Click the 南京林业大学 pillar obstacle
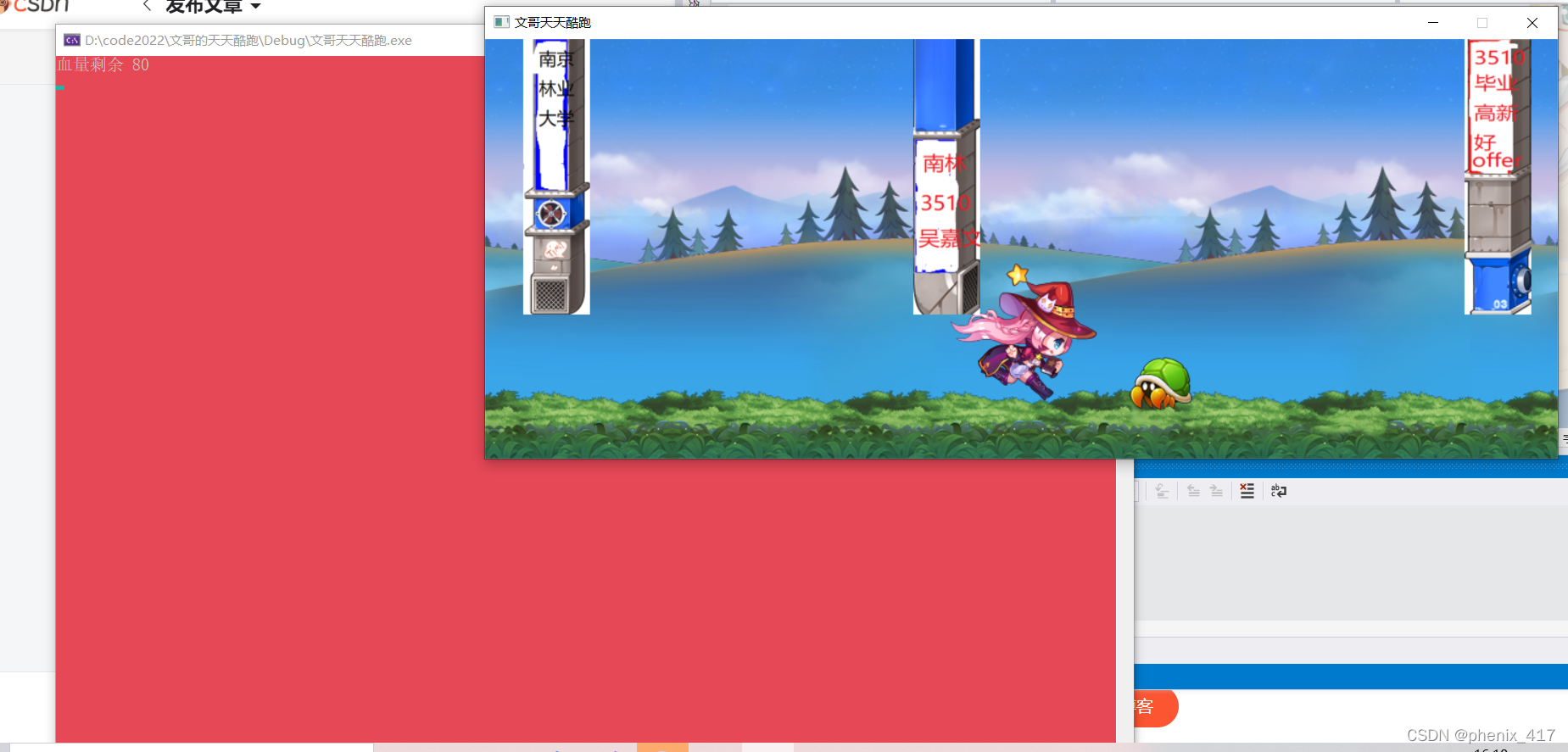 pyautogui.click(x=556, y=176)
